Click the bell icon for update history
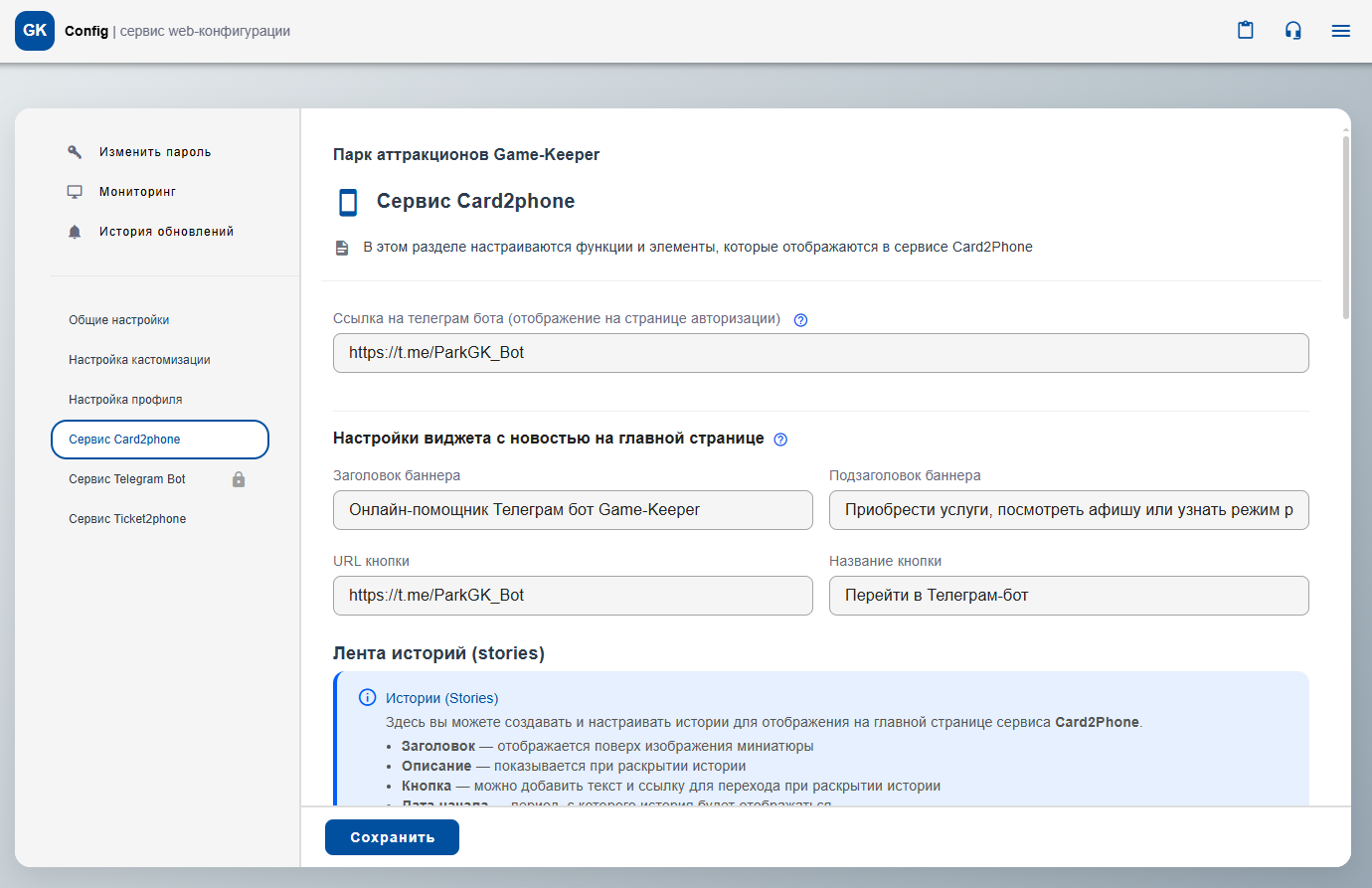This screenshot has width=1372, height=888. [x=75, y=232]
